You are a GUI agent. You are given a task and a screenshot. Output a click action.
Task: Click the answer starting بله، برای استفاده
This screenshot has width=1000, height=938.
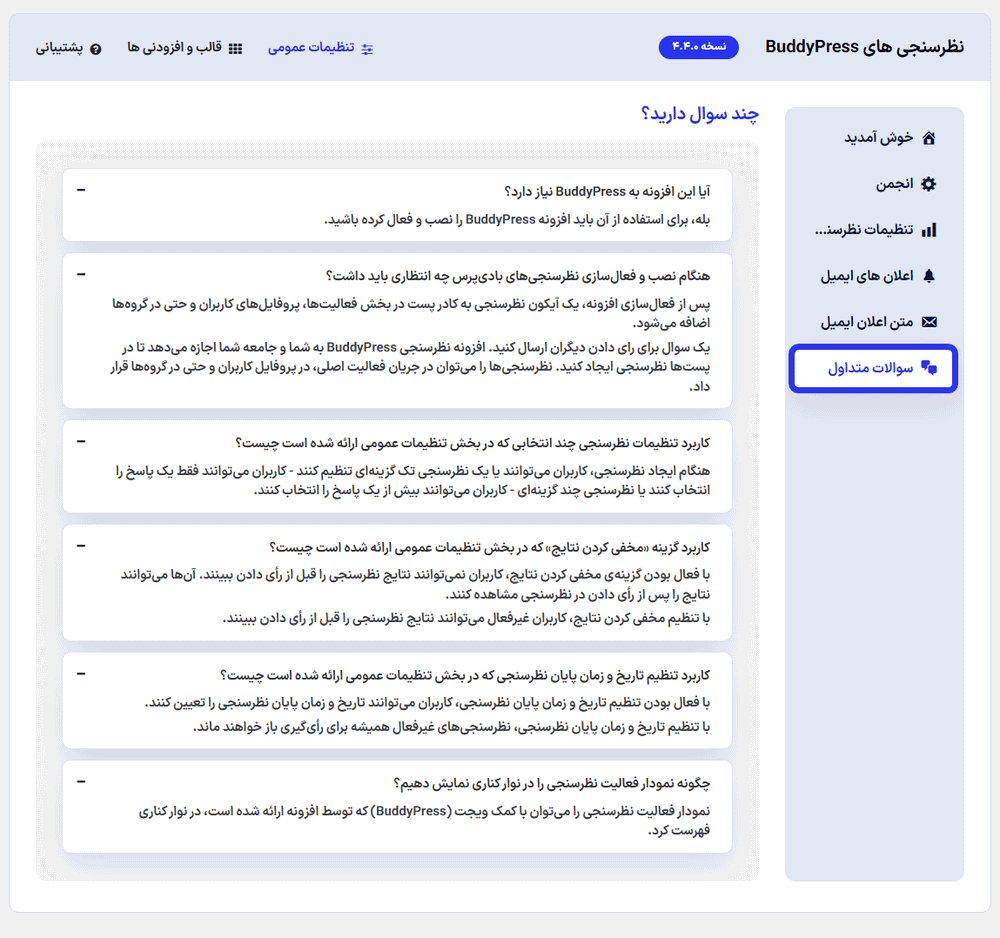coord(517,219)
